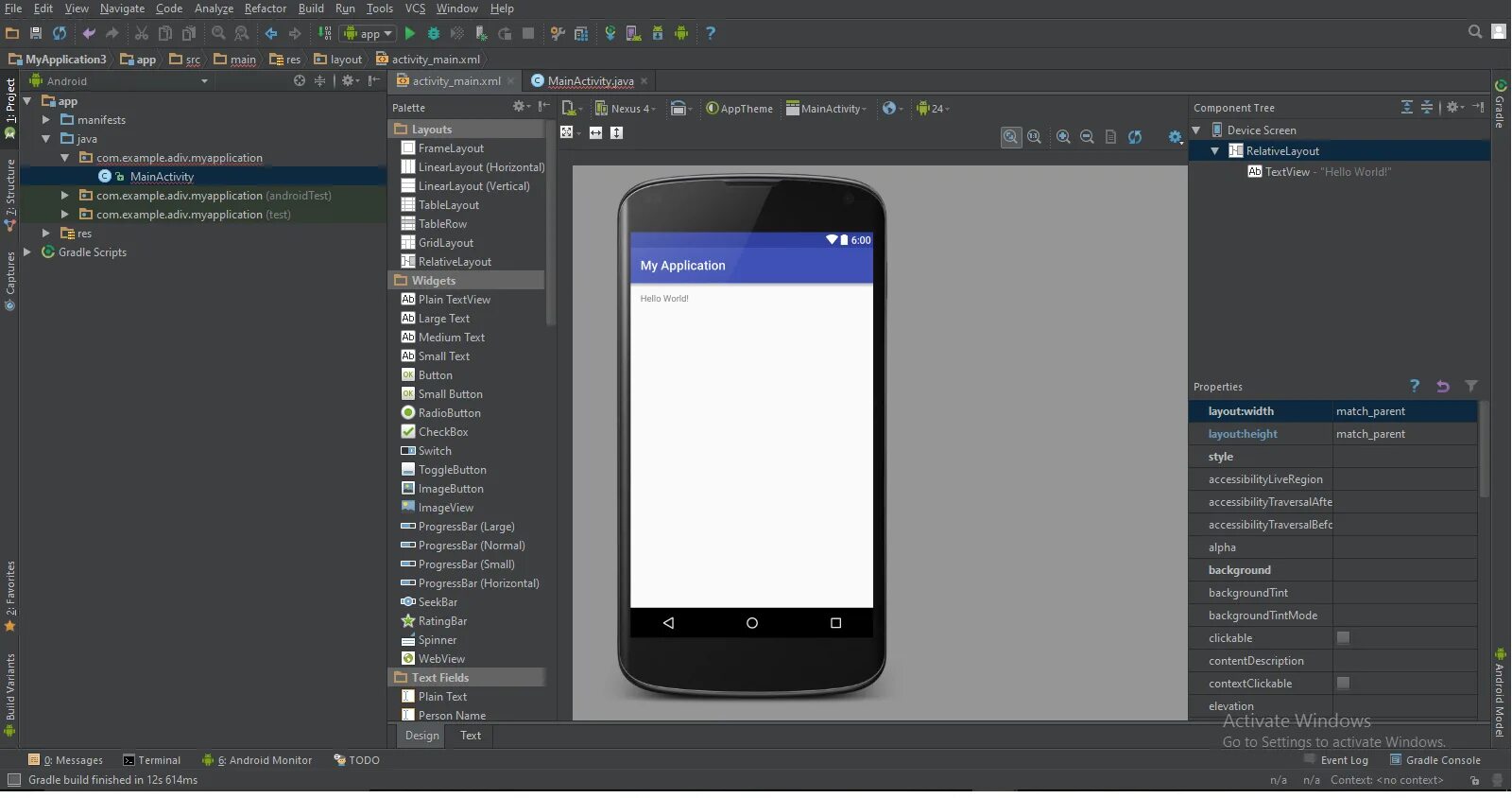Zoom out on the design preview
The width and height of the screenshot is (1512, 798).
(x=1087, y=136)
